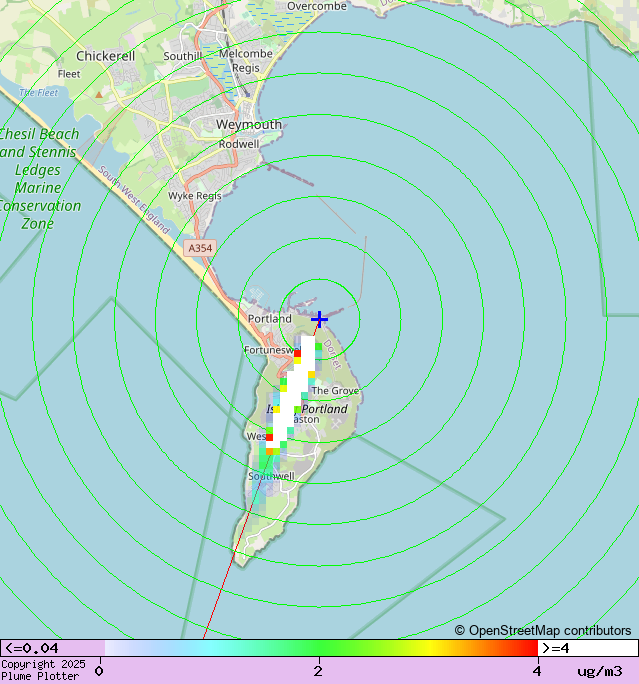The height and width of the screenshot is (684, 639).
Task: Click the Wyke Regis label
Action: [195, 196]
